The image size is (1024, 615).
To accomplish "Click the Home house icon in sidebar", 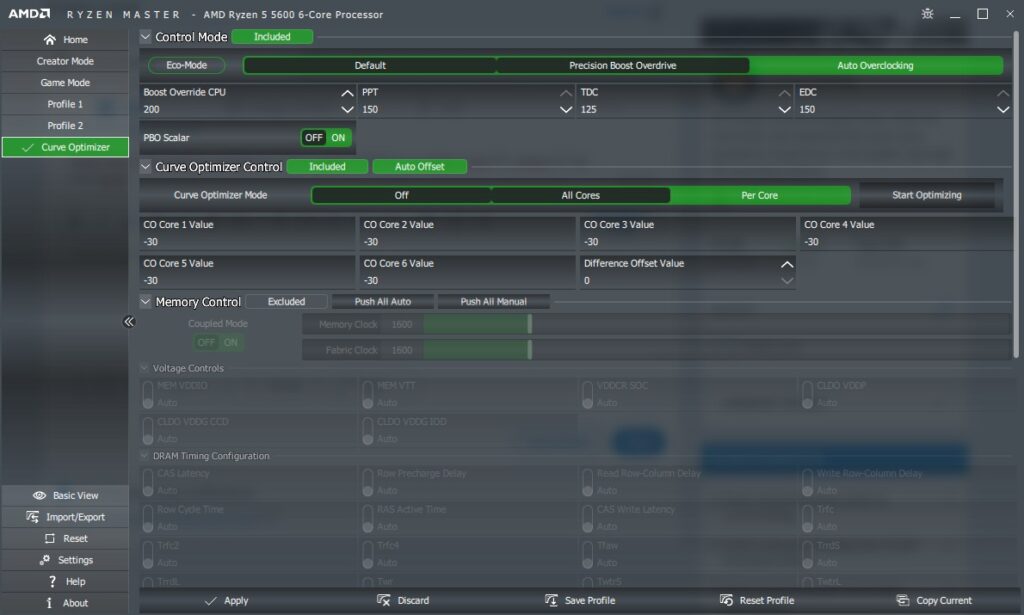I will (49, 40).
